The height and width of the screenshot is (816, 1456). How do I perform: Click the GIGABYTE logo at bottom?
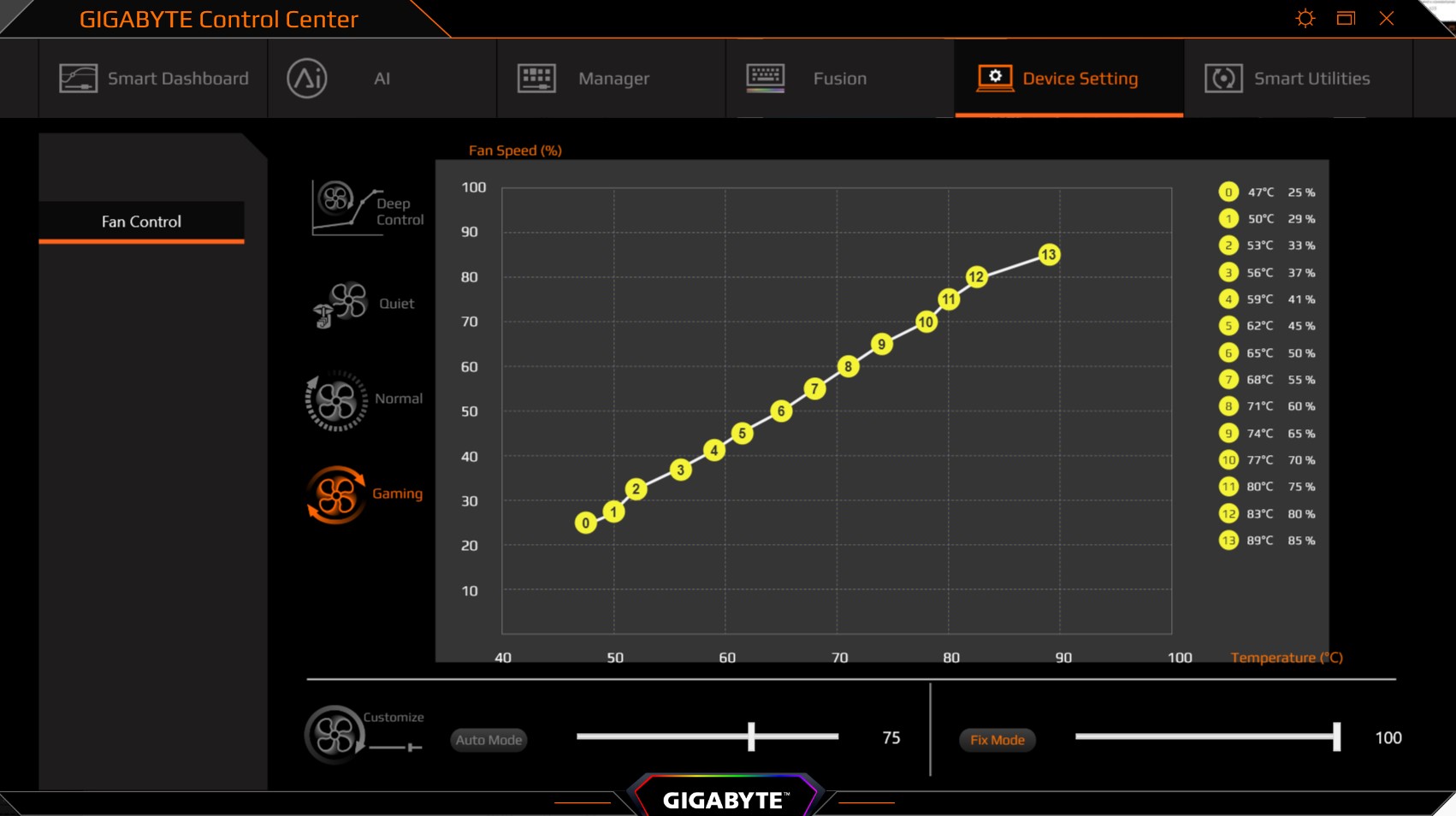726,800
